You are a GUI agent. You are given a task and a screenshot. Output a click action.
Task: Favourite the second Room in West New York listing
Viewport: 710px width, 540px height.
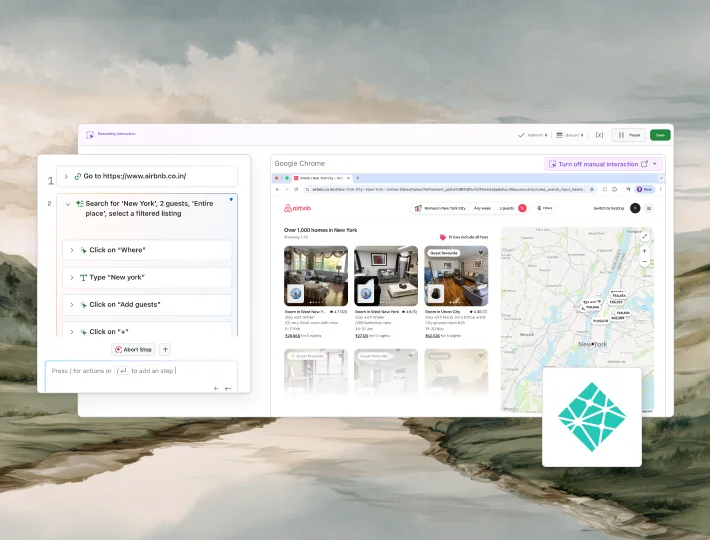click(411, 253)
